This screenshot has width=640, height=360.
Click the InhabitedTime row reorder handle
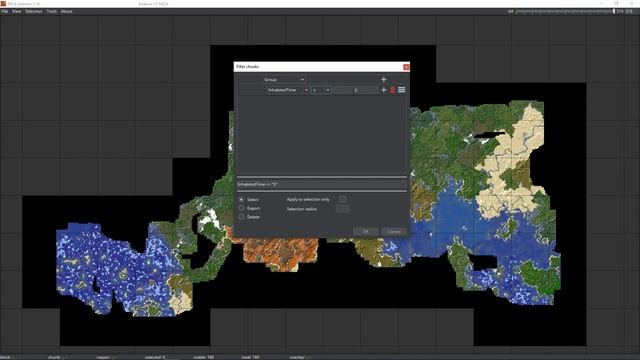click(402, 90)
